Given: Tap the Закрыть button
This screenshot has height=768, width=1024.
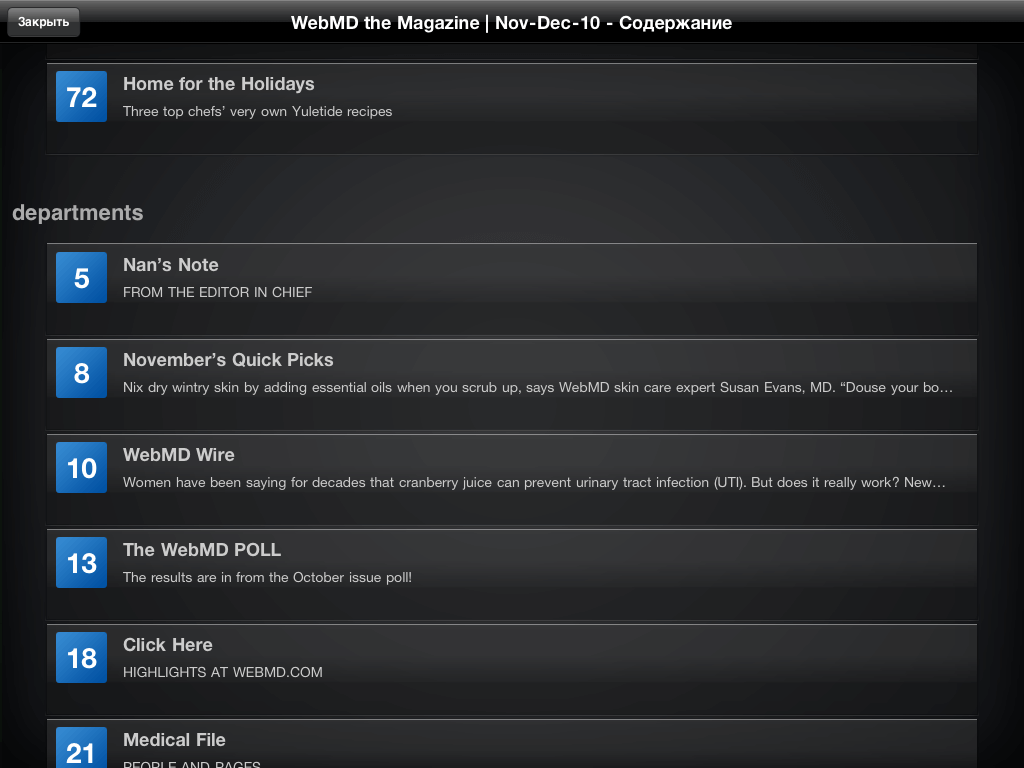Looking at the screenshot, I should click(43, 22).
